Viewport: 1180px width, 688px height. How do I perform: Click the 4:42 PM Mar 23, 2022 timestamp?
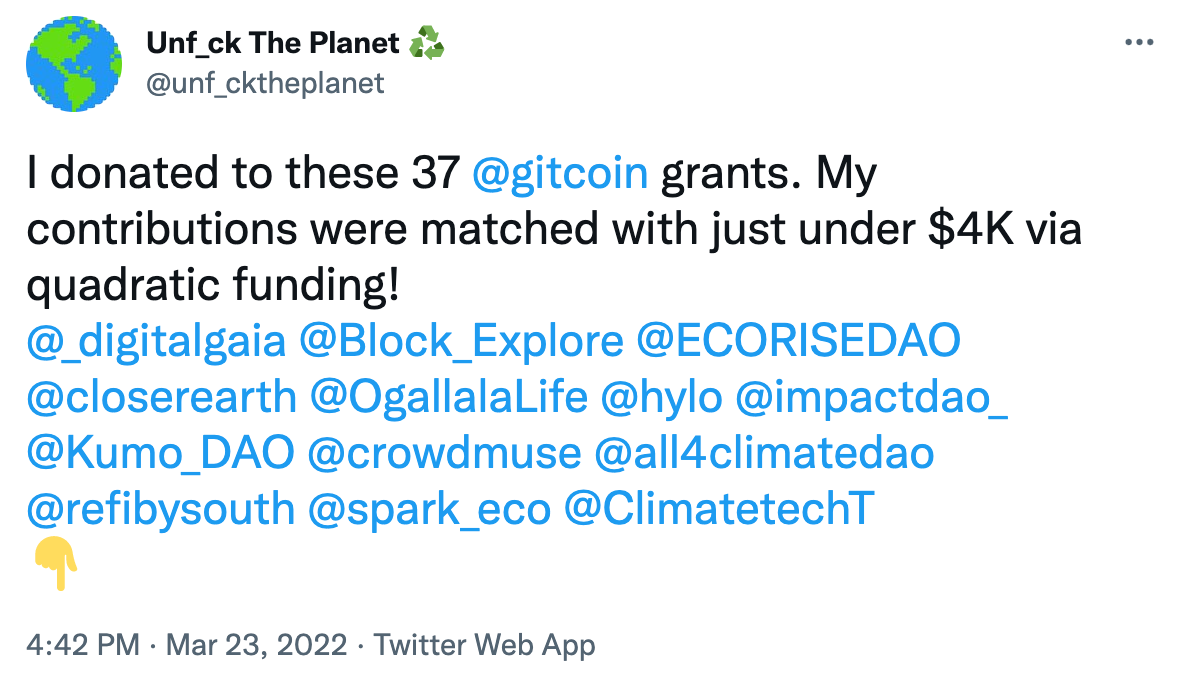pyautogui.click(x=187, y=645)
